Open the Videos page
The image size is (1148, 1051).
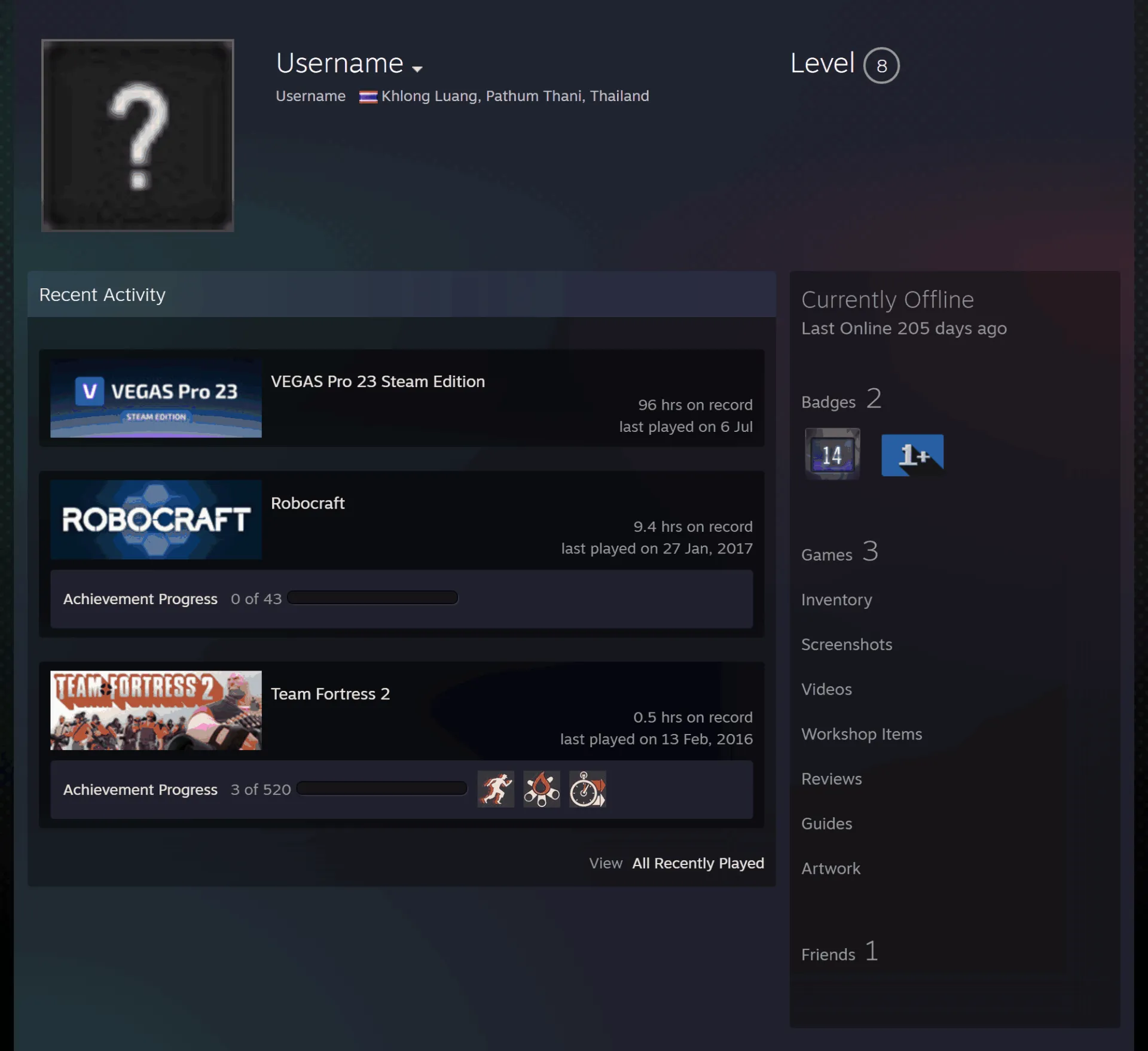[x=826, y=689]
